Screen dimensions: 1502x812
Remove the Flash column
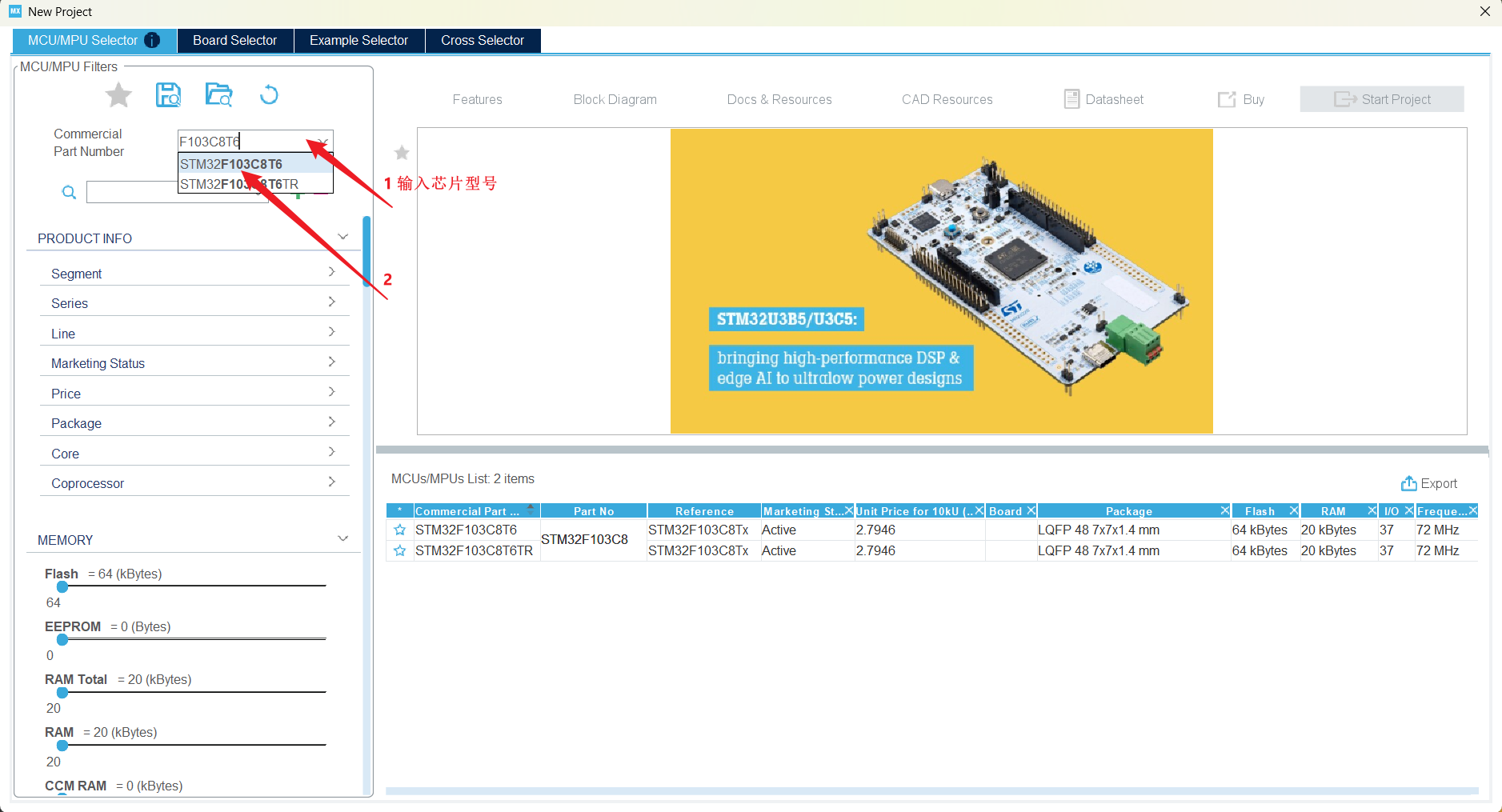point(1294,510)
